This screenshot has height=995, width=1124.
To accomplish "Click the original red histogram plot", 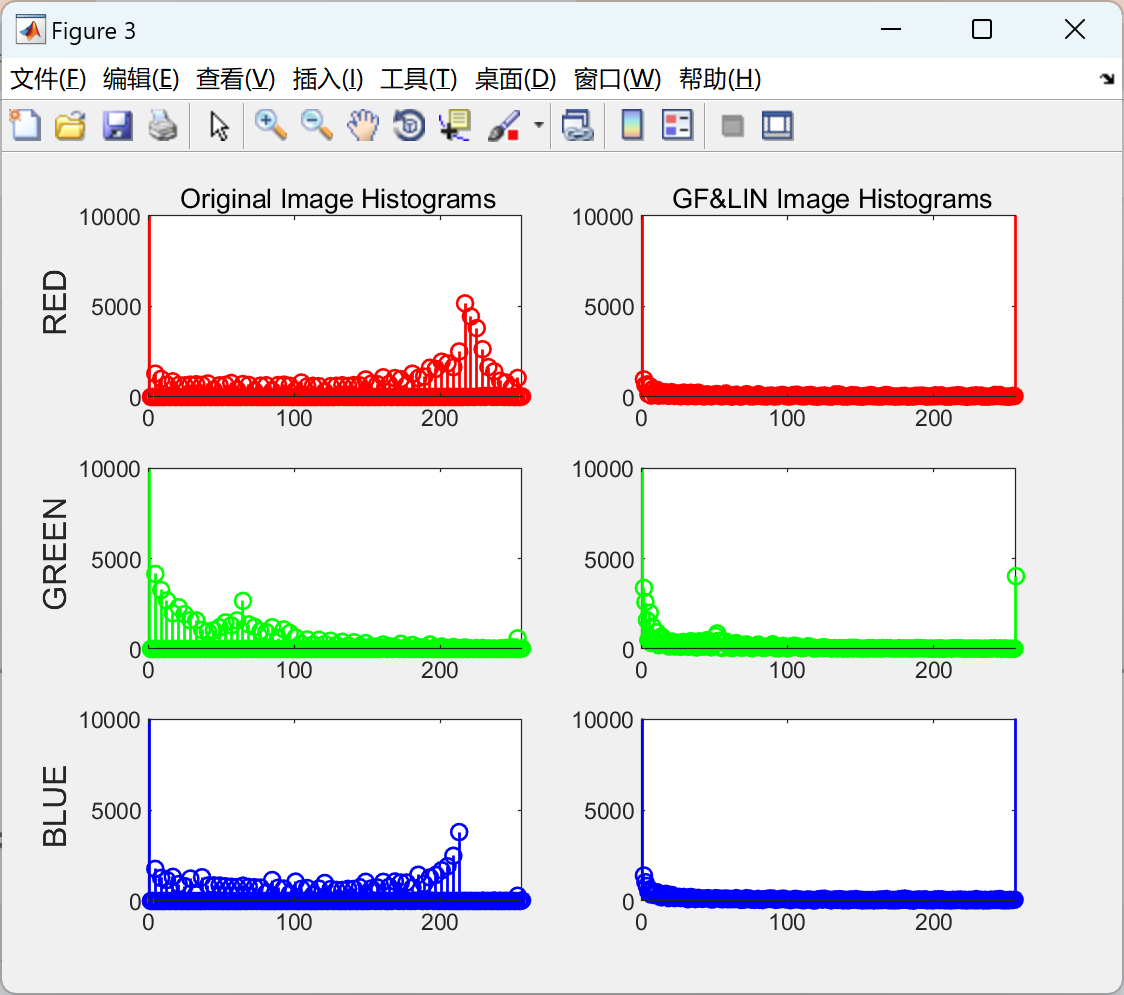I will 335,306.
